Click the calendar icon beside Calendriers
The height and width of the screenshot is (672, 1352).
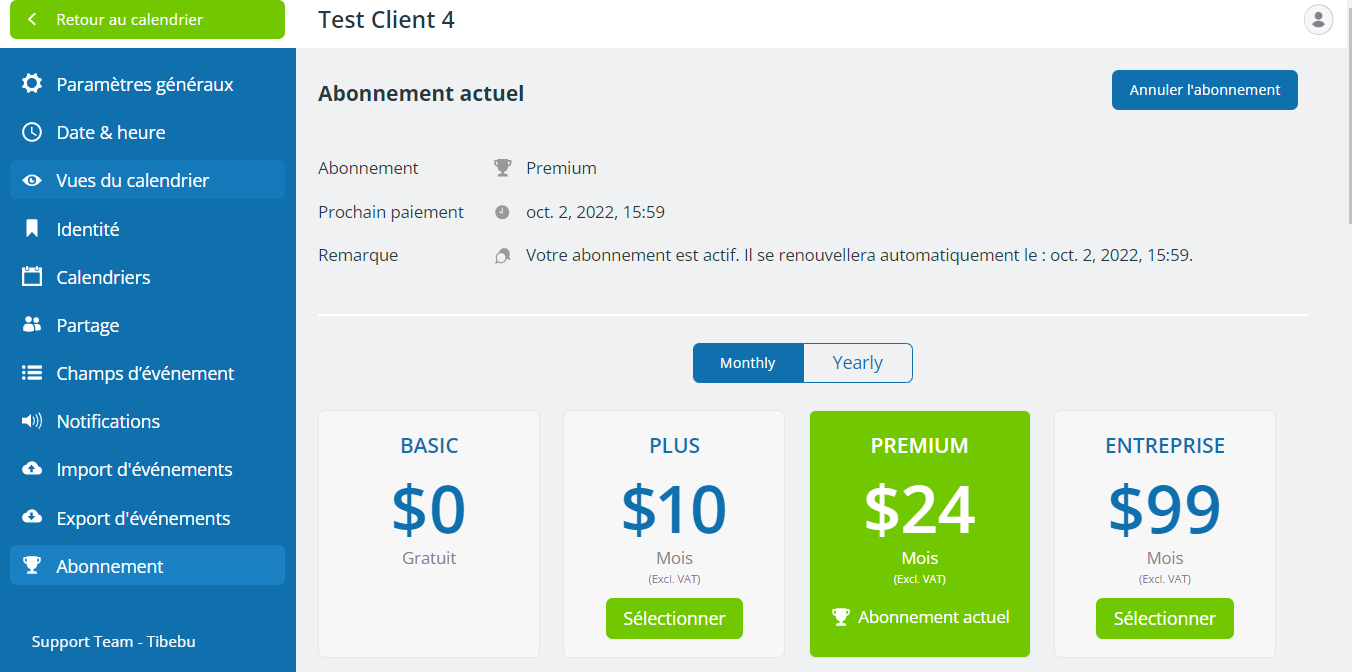[x=32, y=277]
